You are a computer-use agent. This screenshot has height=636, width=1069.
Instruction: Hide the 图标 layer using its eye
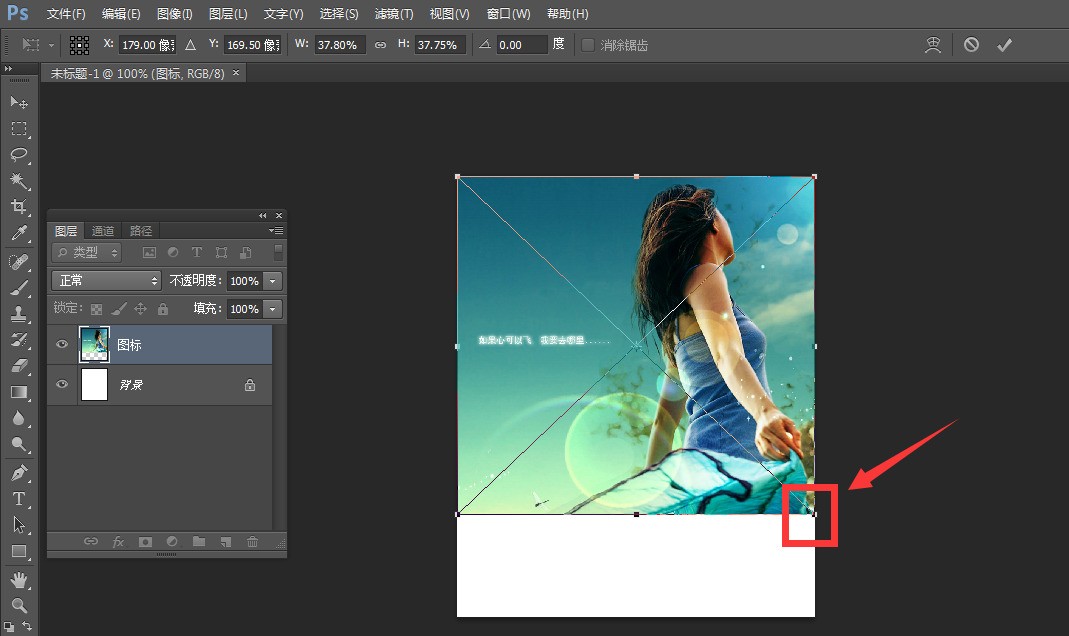click(62, 344)
